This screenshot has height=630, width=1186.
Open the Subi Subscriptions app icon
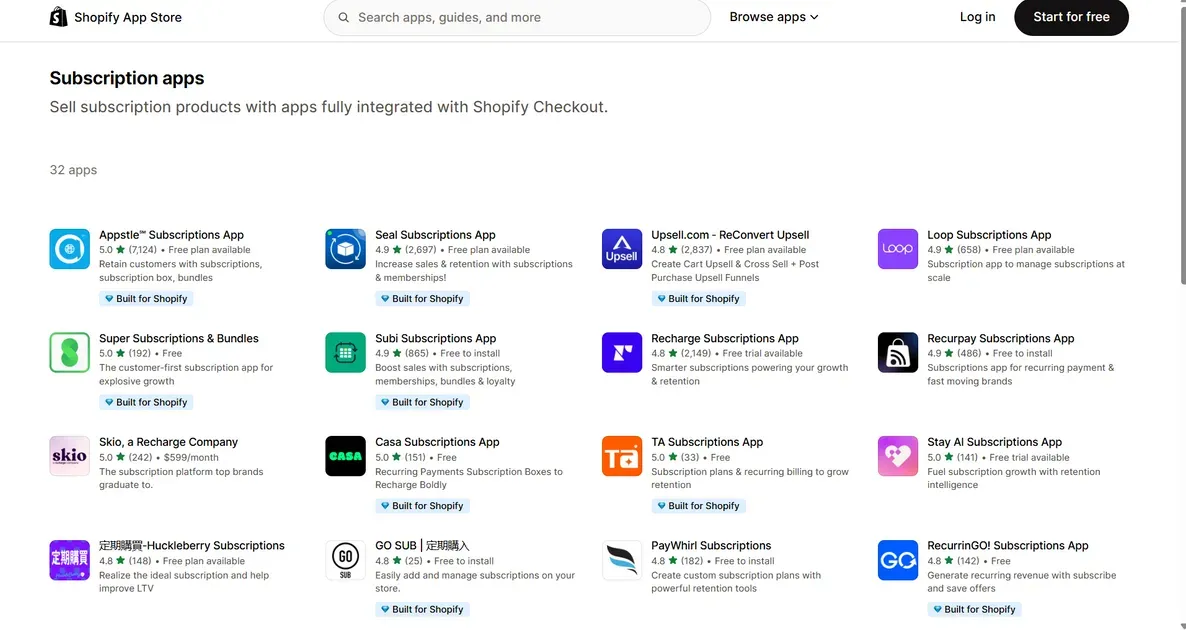click(346, 352)
